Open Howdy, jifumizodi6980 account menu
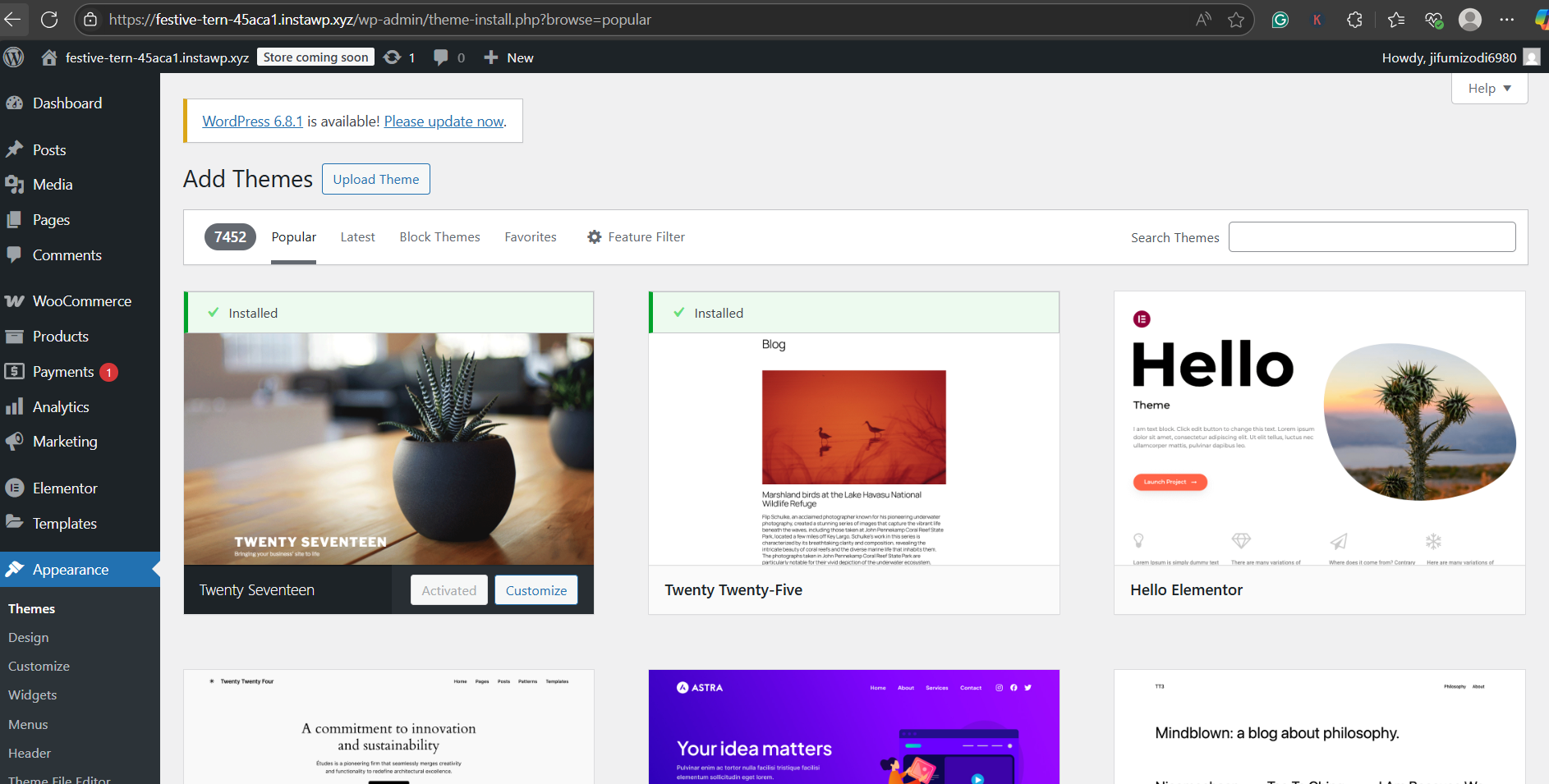Image resolution: width=1549 pixels, height=784 pixels. click(1461, 57)
